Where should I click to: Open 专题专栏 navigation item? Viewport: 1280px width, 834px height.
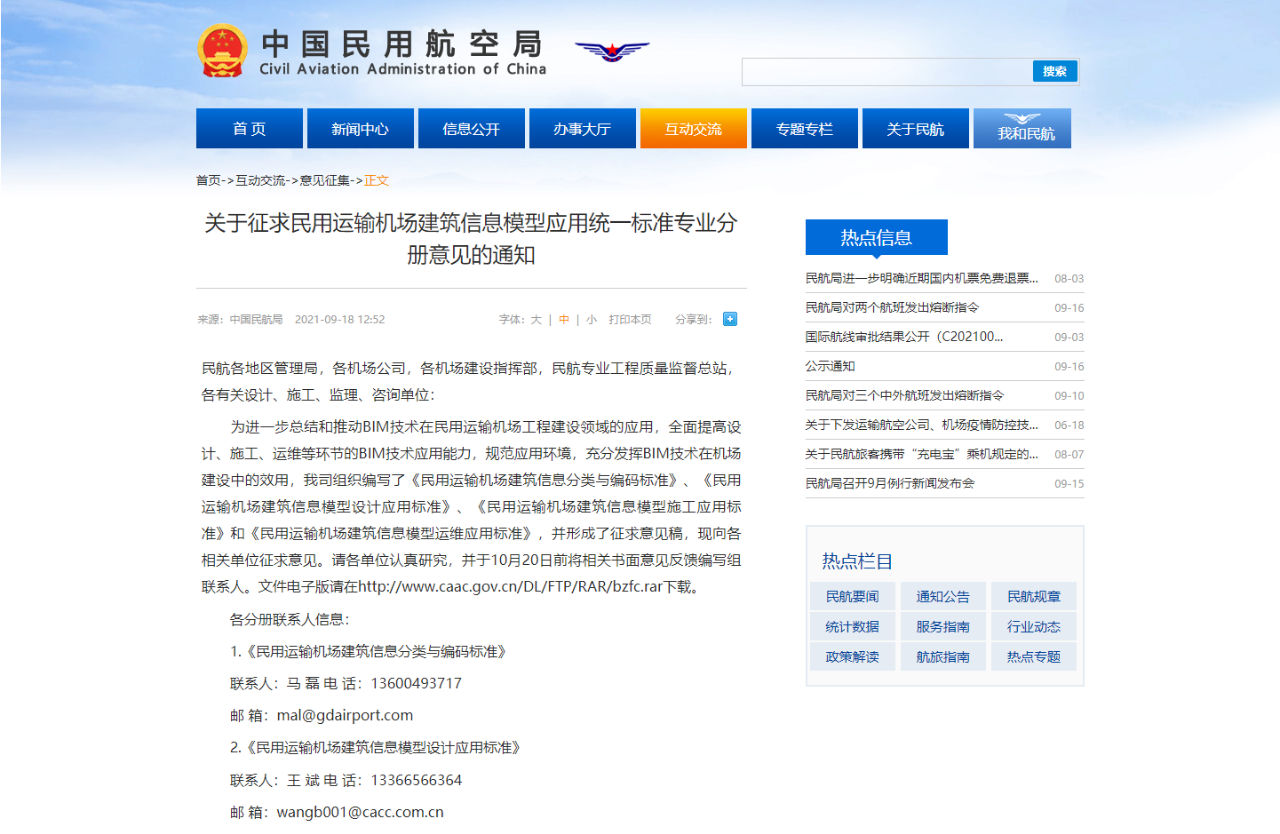point(804,129)
